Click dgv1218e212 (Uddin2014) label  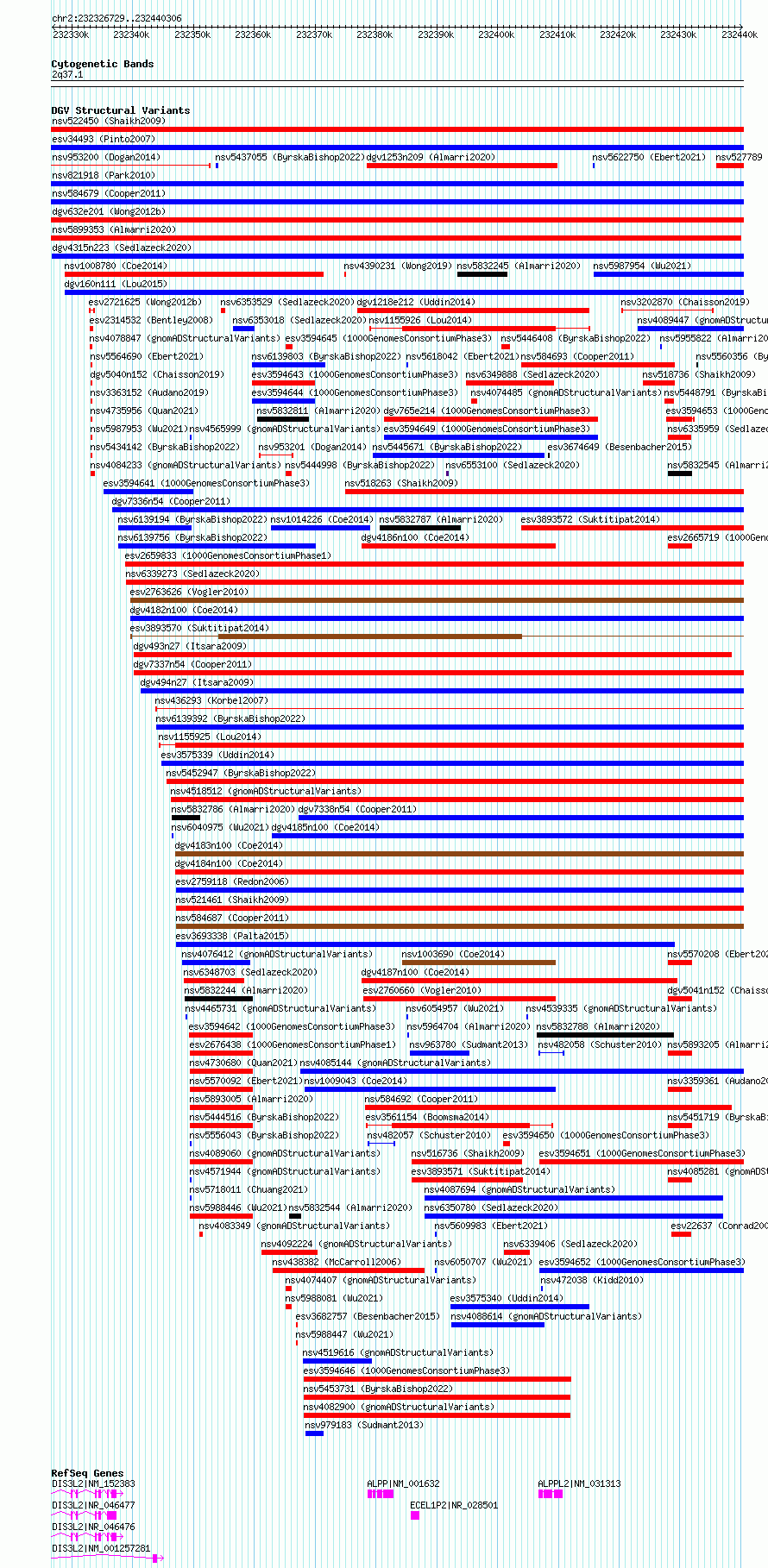click(x=416, y=302)
